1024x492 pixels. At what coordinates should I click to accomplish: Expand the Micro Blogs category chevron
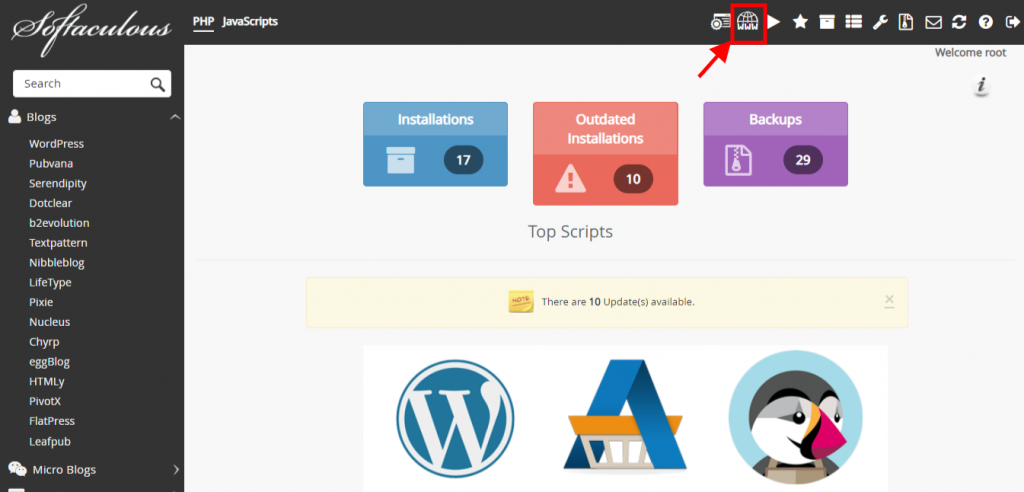176,469
